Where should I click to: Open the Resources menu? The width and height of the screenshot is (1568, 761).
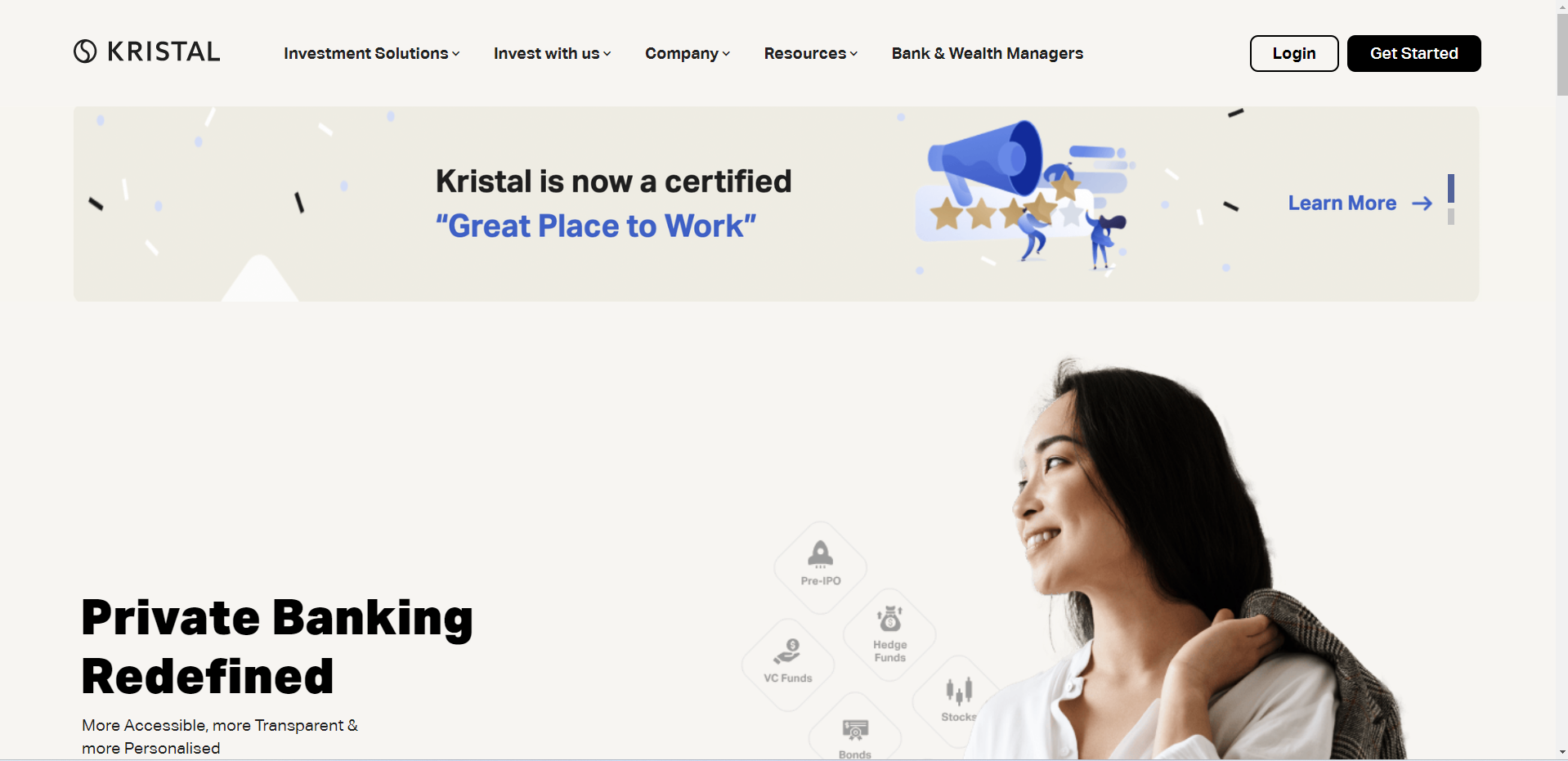pyautogui.click(x=811, y=53)
